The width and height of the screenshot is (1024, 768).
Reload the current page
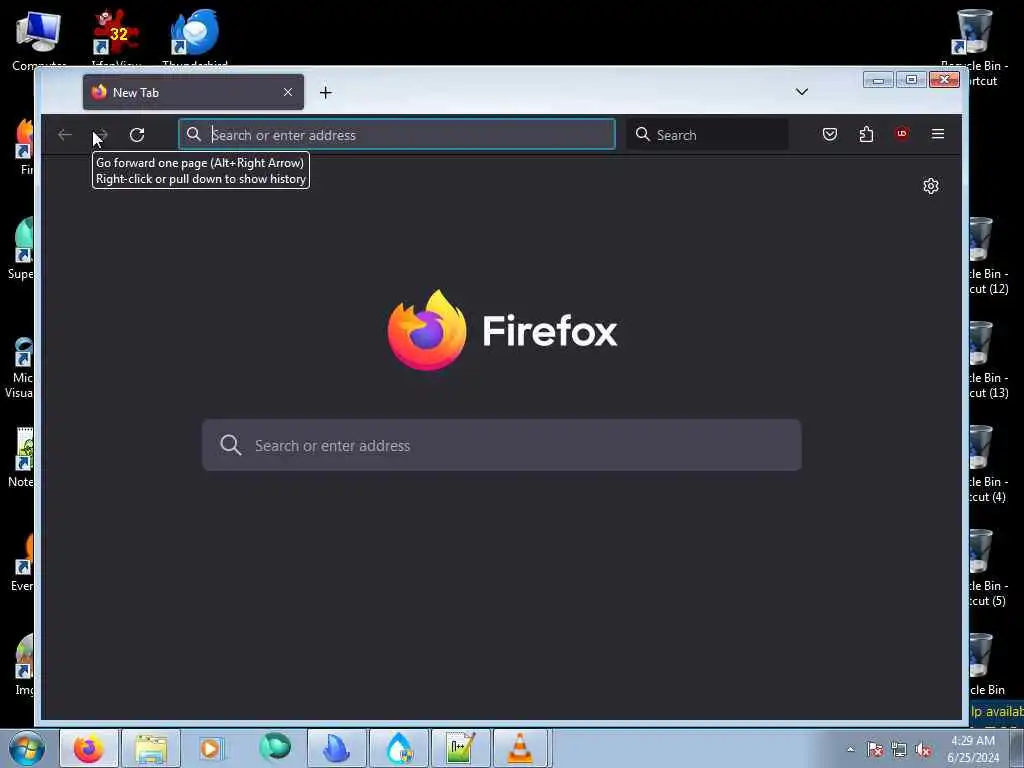click(x=136, y=135)
